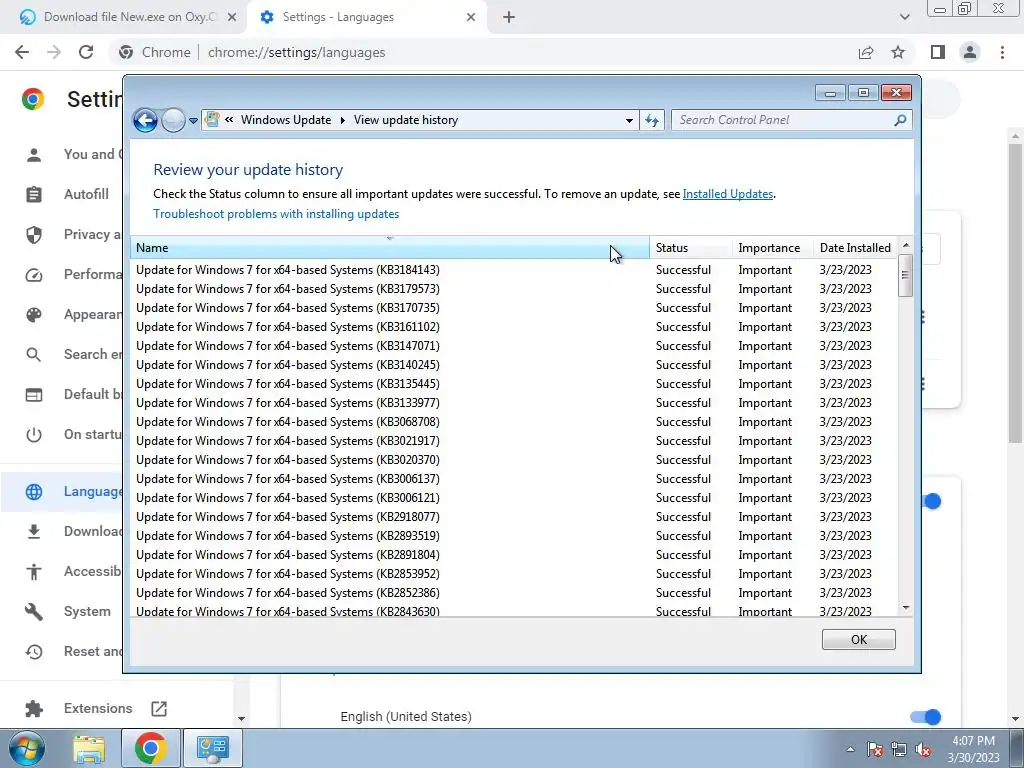
Task: Select the KB3021917 update row
Action: pos(513,440)
